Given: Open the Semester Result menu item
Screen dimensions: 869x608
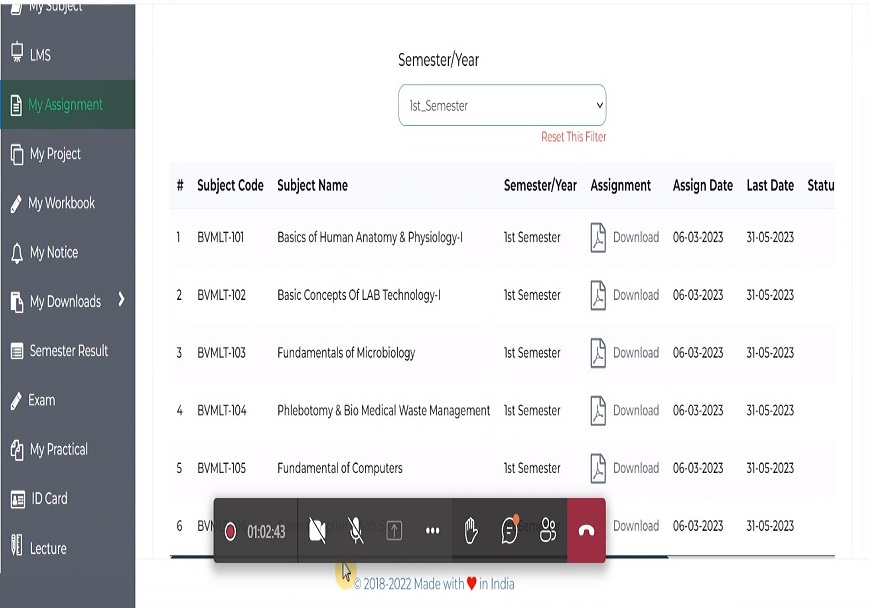Looking at the screenshot, I should point(68,351).
